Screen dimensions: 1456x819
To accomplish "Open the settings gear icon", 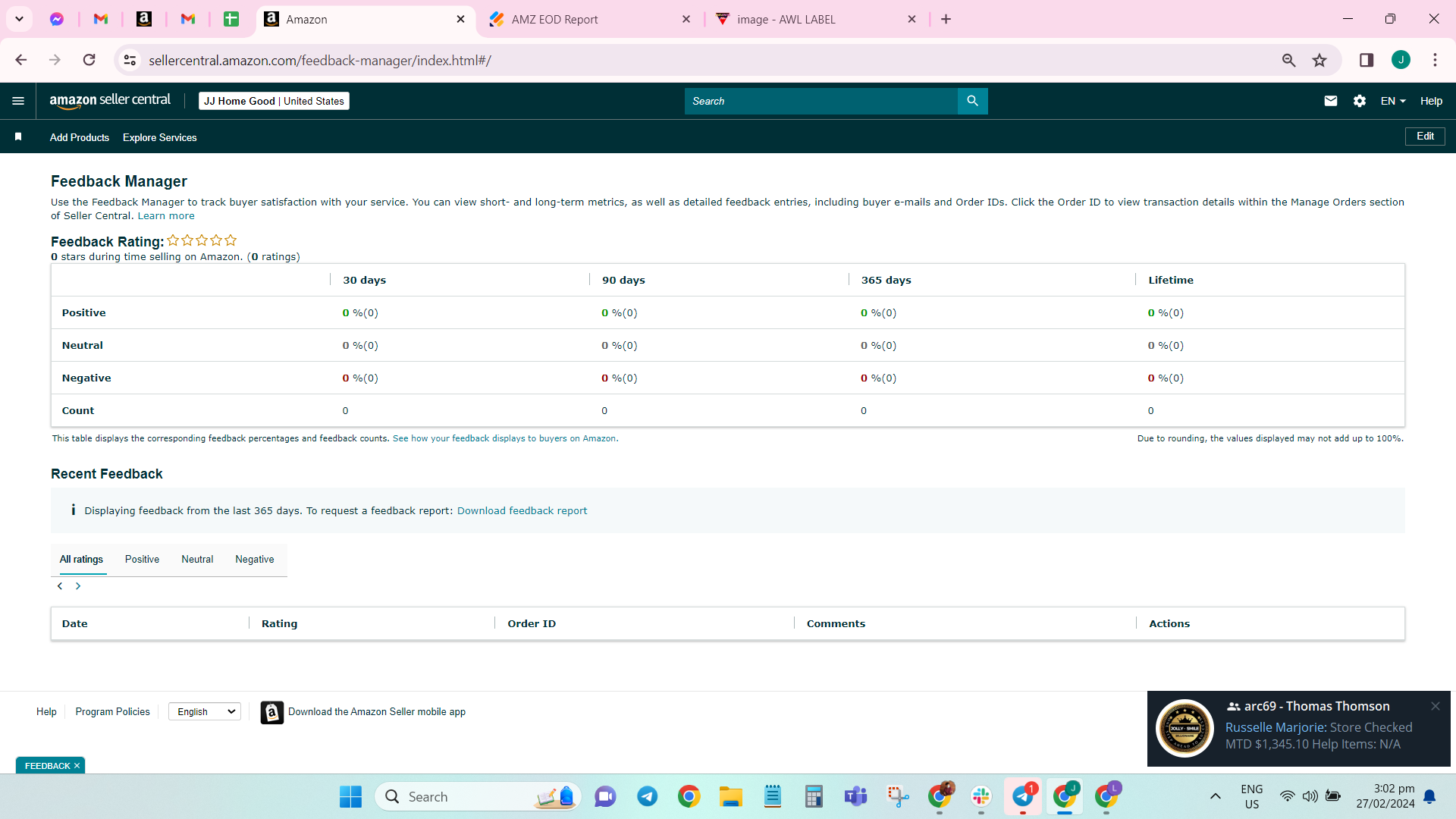I will (x=1359, y=101).
